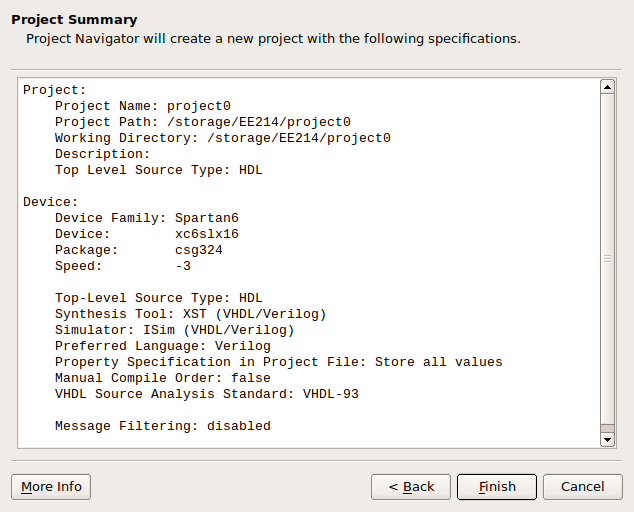Viewport: 634px width, 512px height.
Task: Click 'Message Filtering: disabled' line
Action: (163, 426)
